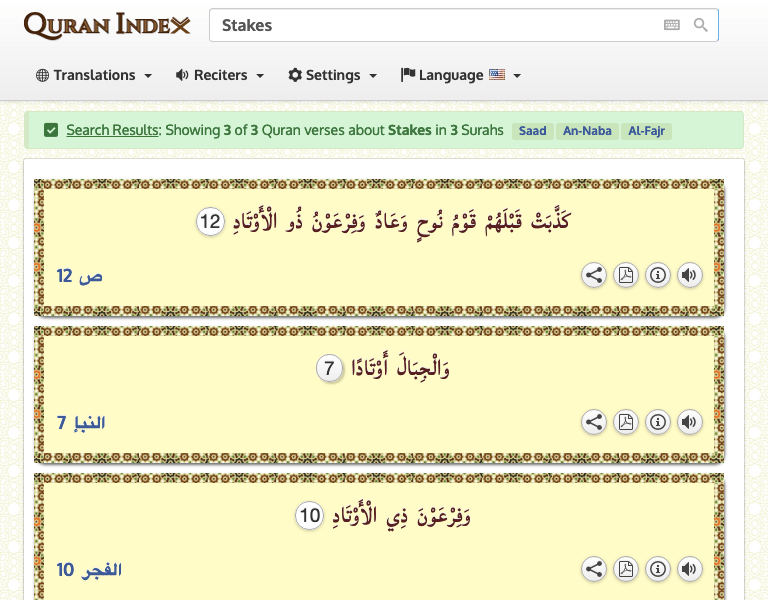Play audio for Saad verse 12

coord(689,276)
